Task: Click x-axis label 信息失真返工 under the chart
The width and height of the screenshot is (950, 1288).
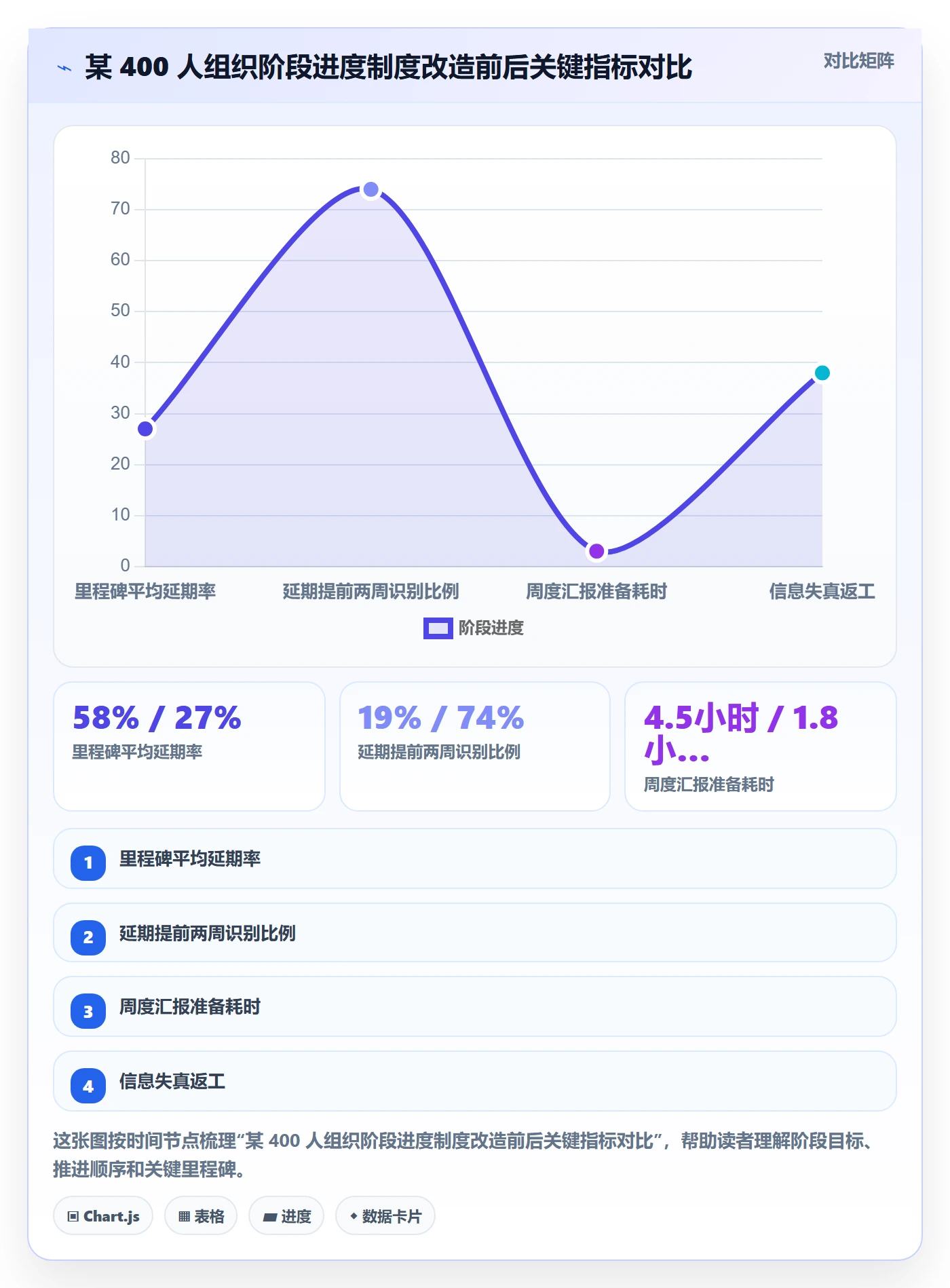Action: (x=822, y=592)
